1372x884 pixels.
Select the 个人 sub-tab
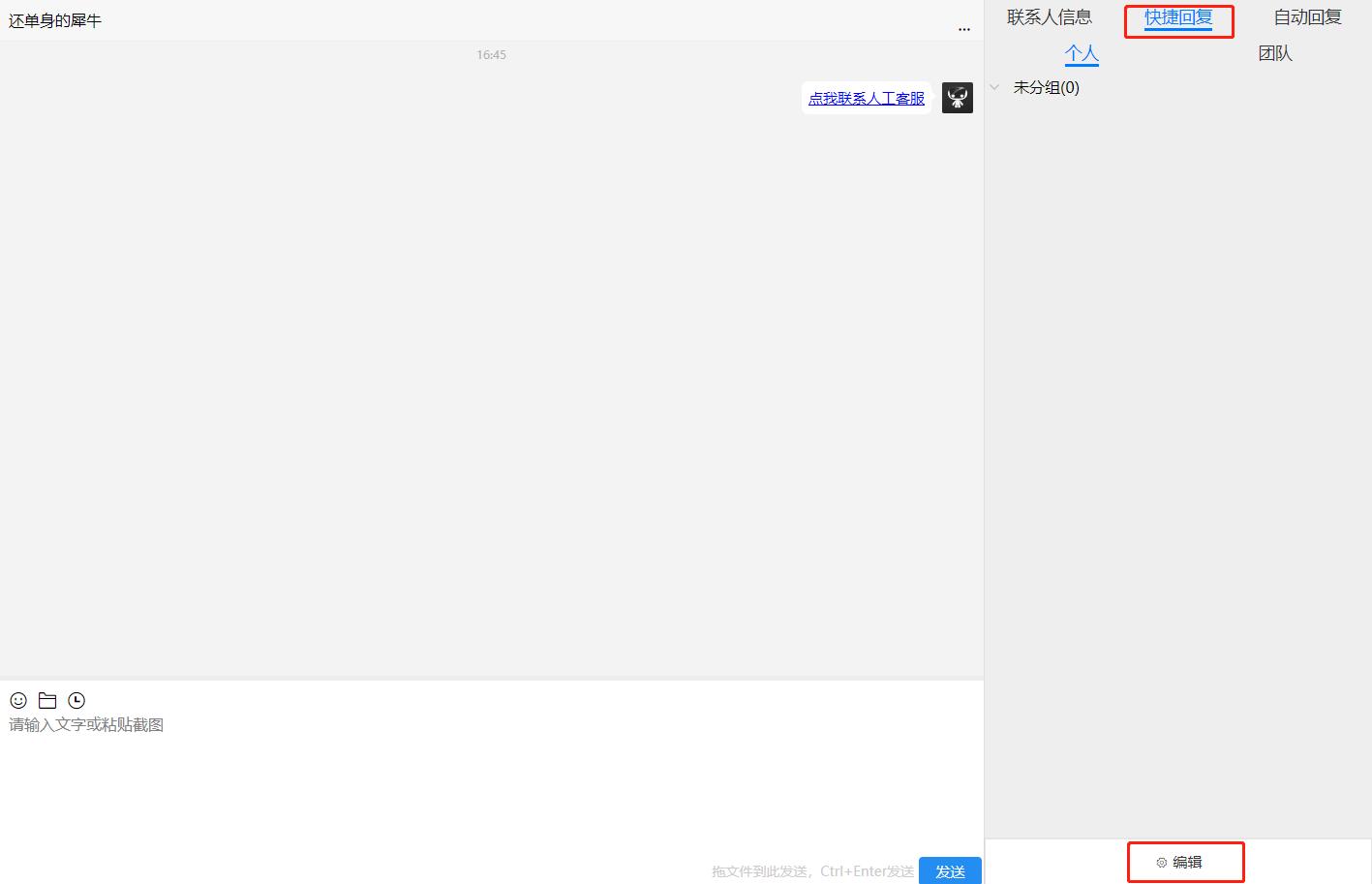[x=1082, y=54]
